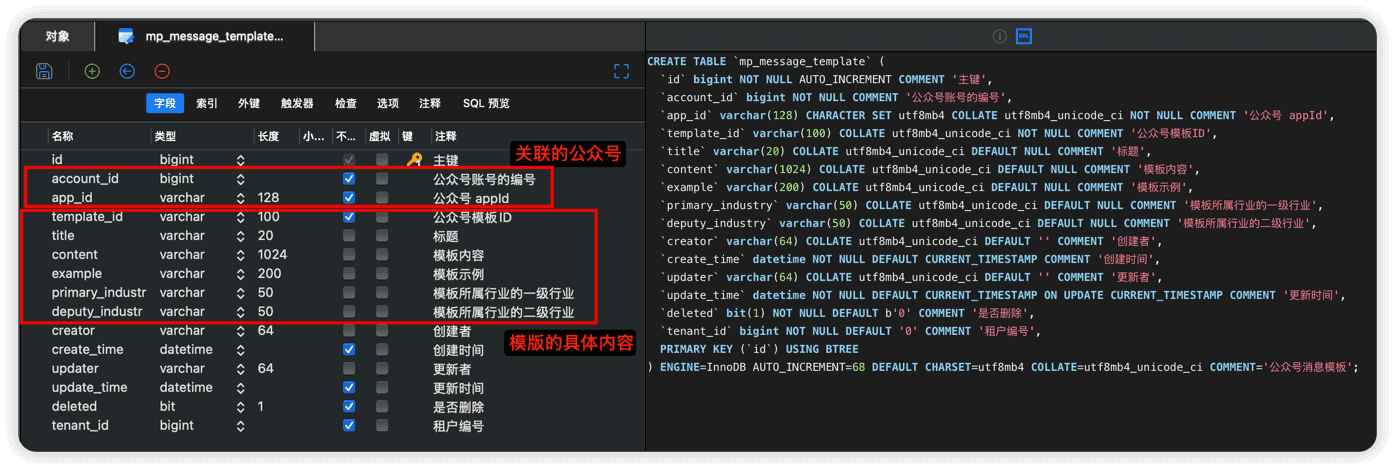Toggle the full screen focus icon
Image resolution: width=1395 pixels, height=470 pixels.
click(621, 71)
